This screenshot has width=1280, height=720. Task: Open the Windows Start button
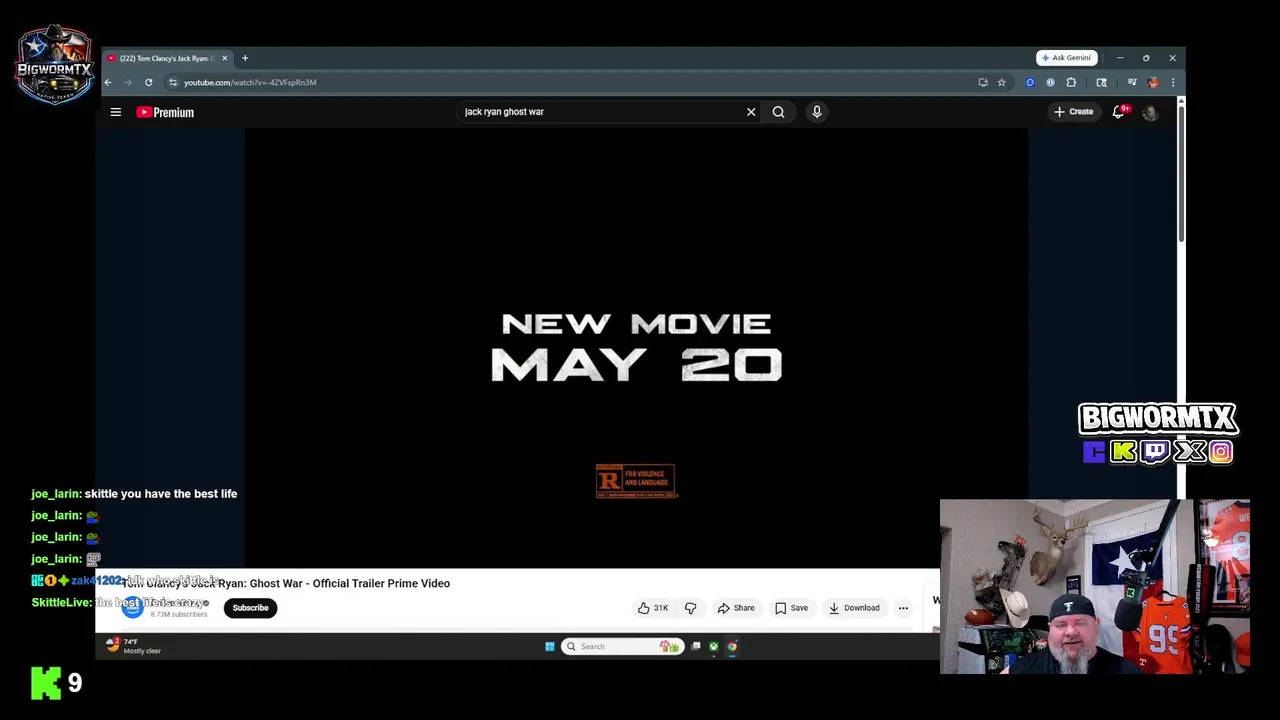point(549,647)
